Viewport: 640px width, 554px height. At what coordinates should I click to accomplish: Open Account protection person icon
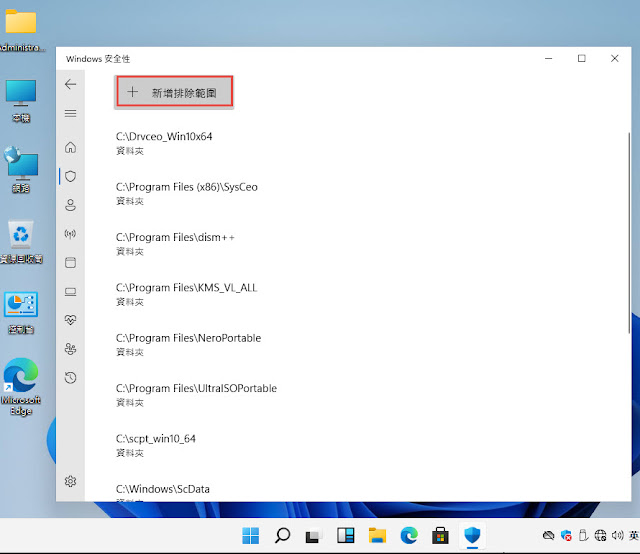71,205
